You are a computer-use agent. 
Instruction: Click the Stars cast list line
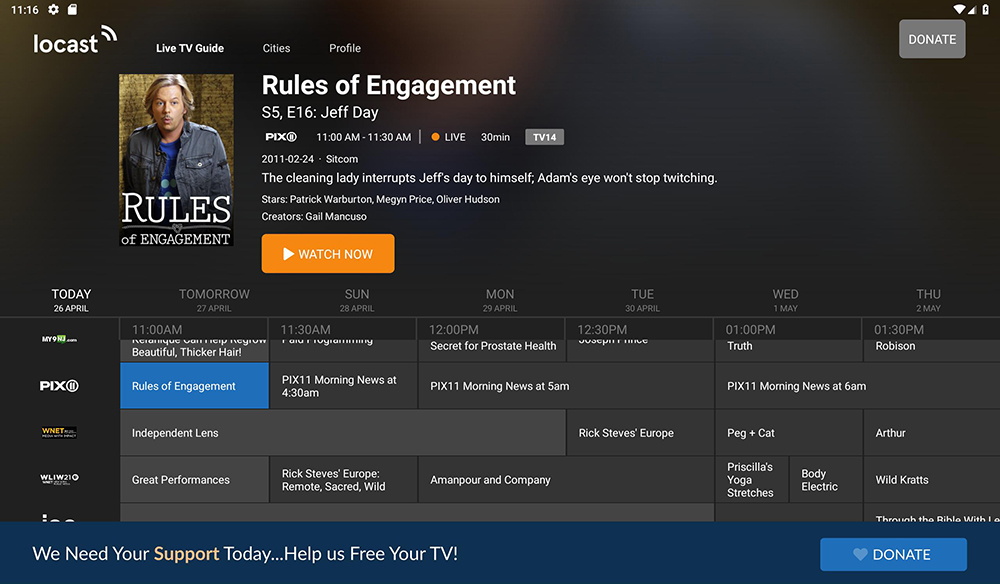coord(381,200)
